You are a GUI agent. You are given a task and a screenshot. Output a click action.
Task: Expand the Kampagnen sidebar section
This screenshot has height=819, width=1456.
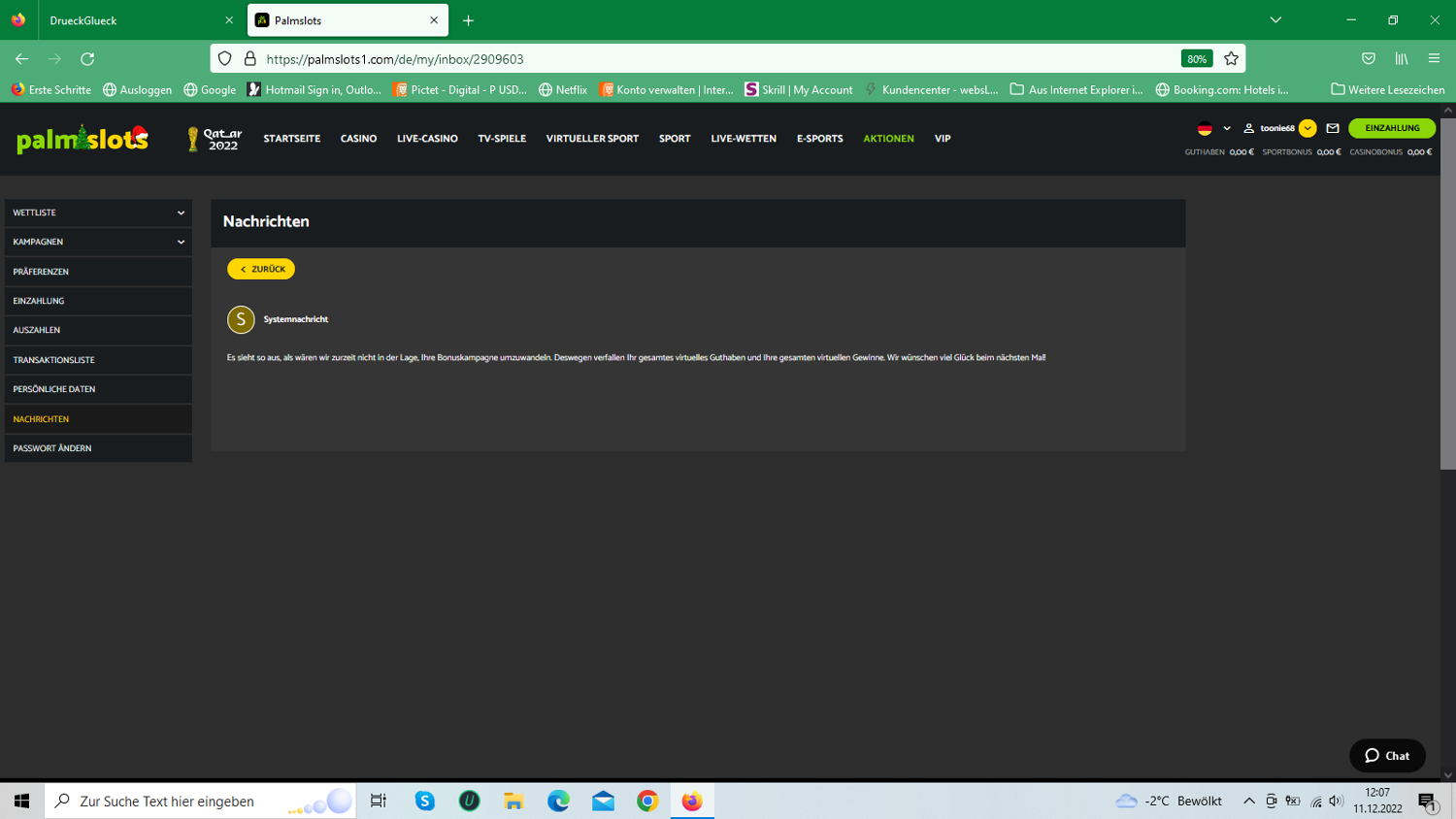coord(98,242)
